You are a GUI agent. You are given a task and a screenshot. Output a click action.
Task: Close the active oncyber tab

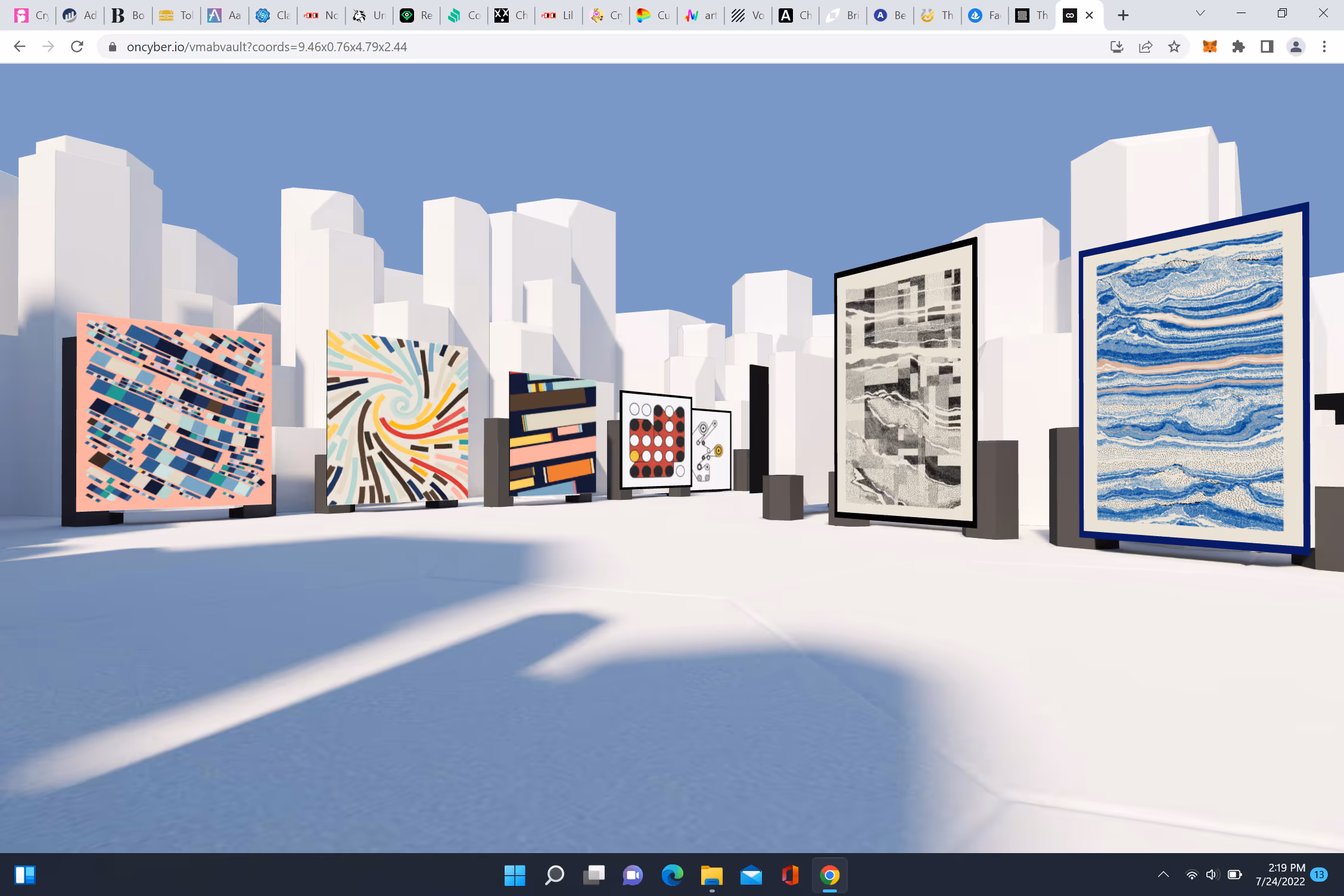coord(1090,15)
